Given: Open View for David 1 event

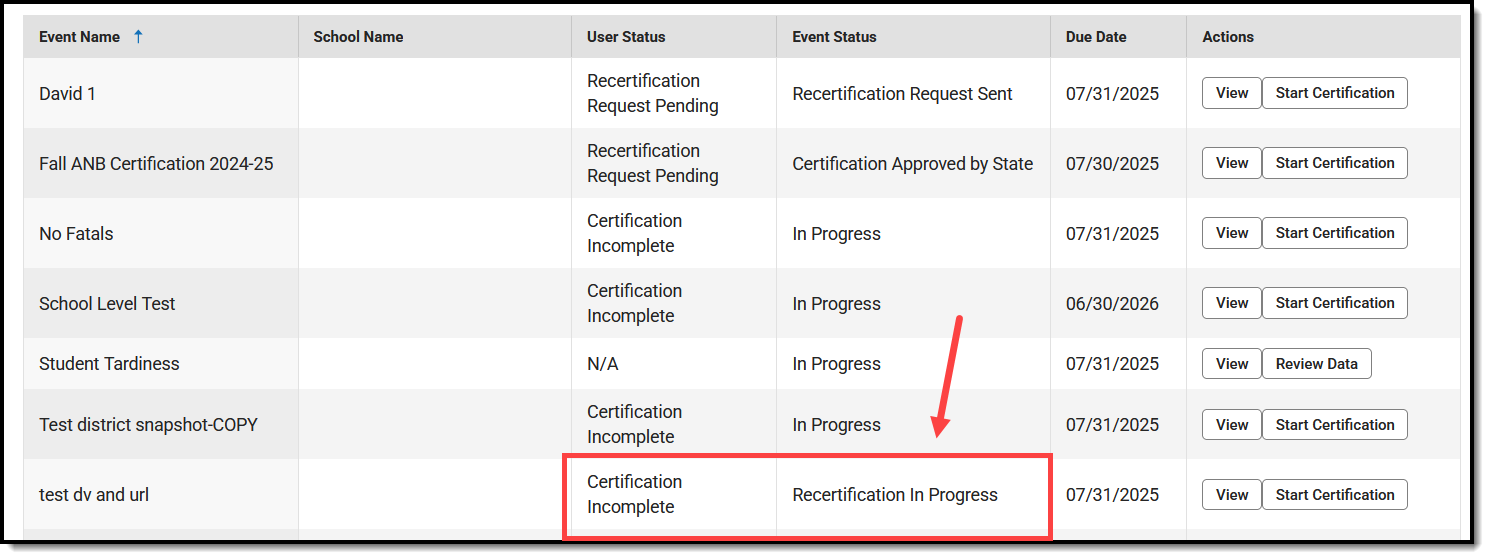Looking at the screenshot, I should (x=1232, y=93).
